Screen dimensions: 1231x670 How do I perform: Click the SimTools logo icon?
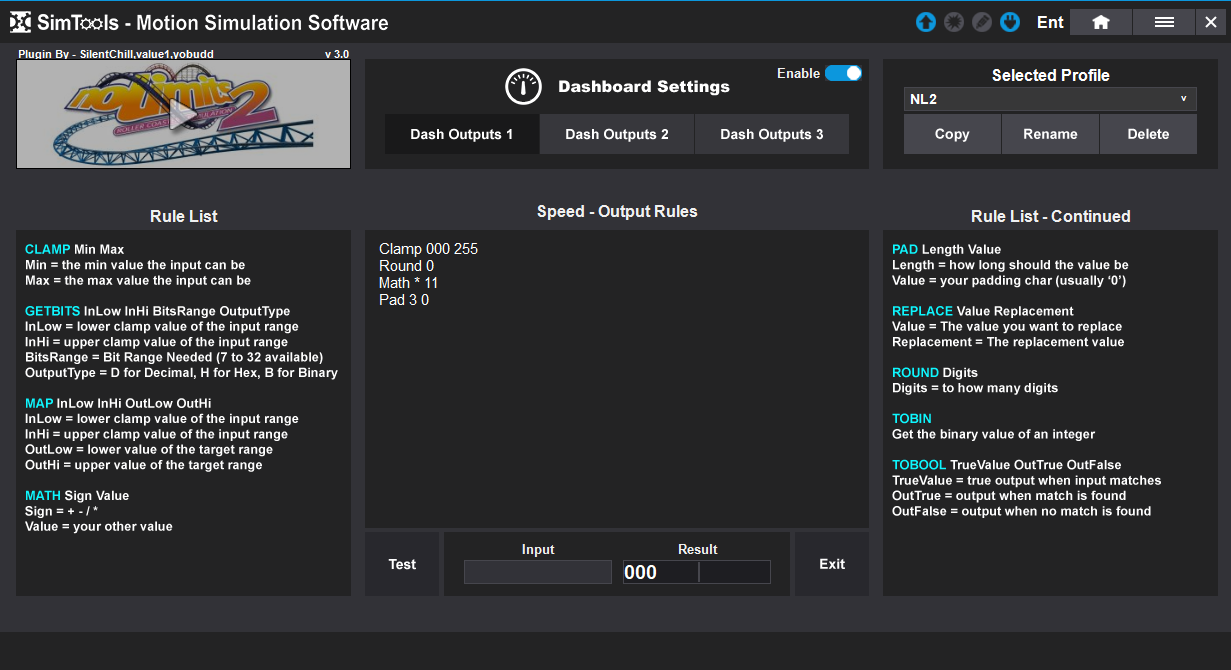[x=20, y=22]
